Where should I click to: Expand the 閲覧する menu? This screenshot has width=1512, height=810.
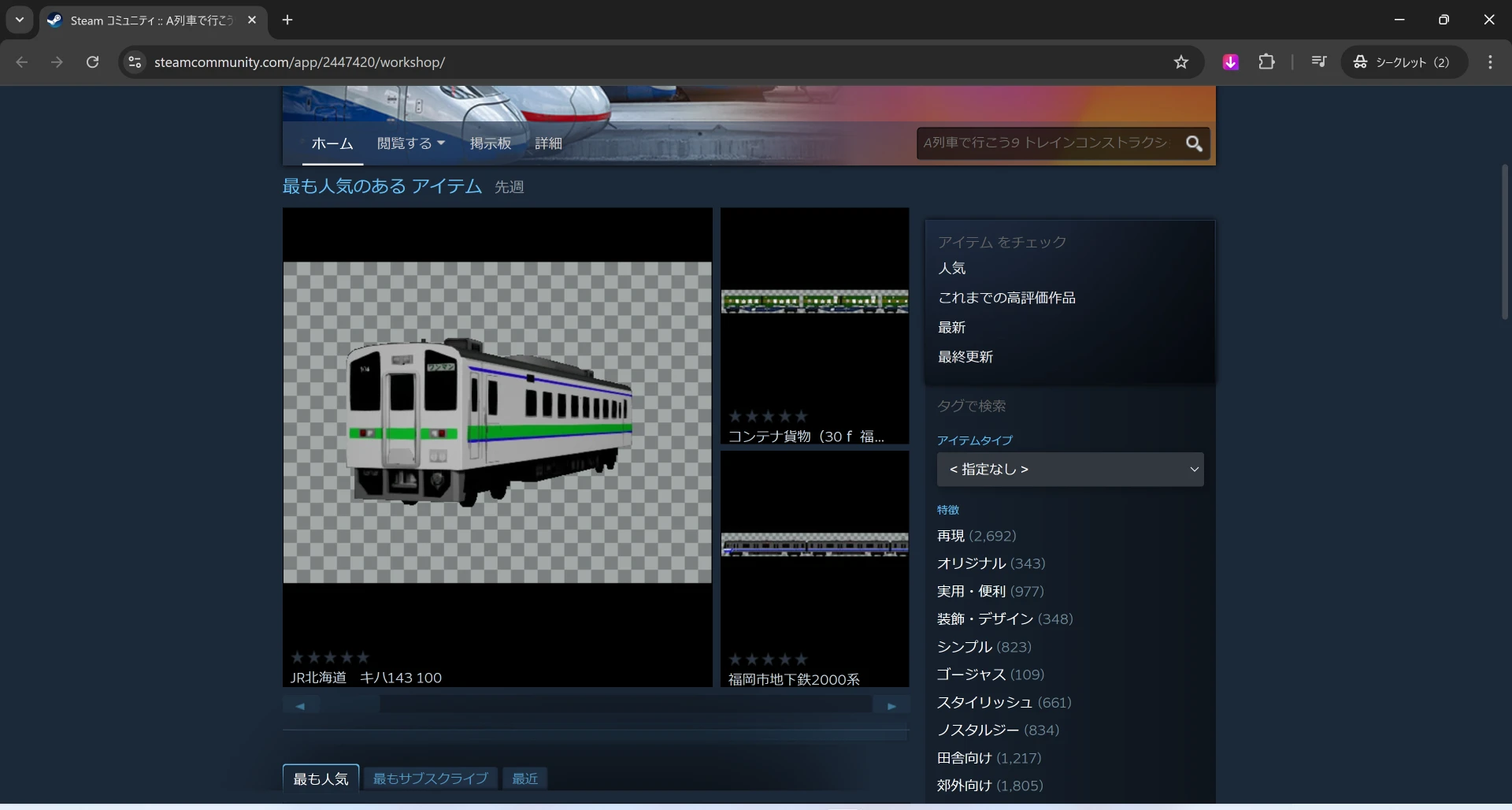[410, 143]
